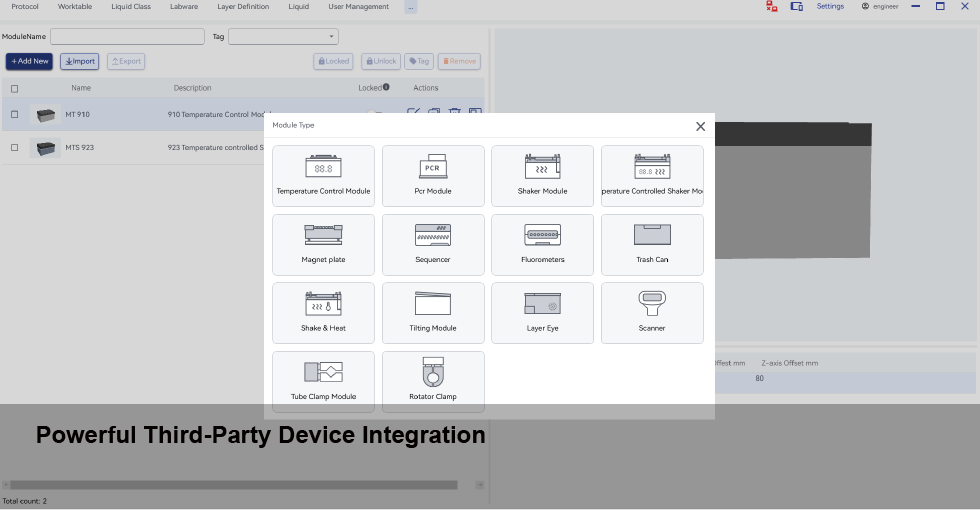Choose the Sequencer module type
This screenshot has height=510, width=980.
(433, 244)
